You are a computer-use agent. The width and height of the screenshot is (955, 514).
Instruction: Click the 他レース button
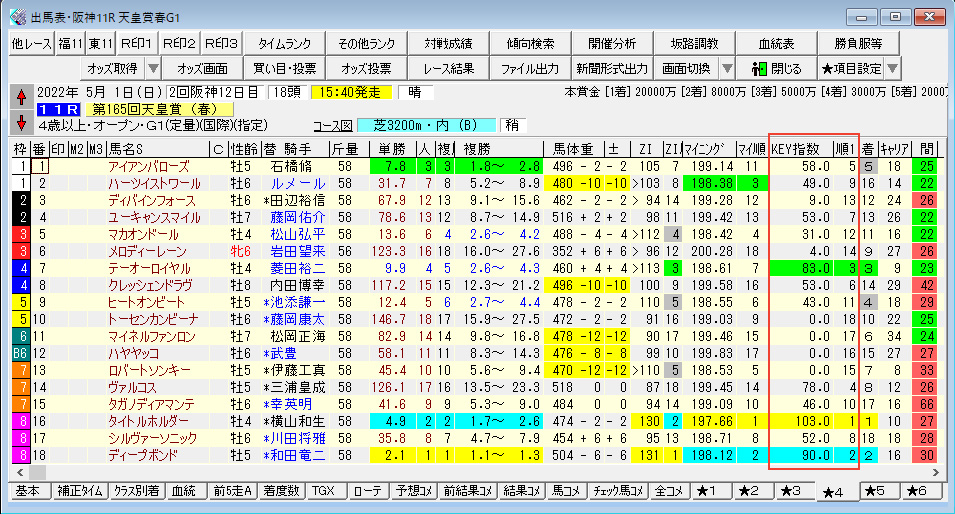[32, 44]
